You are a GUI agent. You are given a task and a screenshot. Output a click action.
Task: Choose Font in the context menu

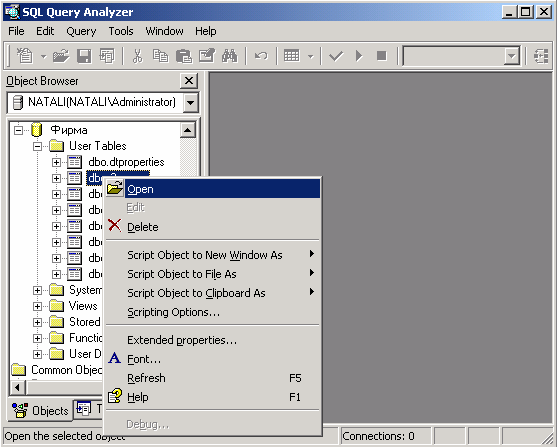pyautogui.click(x=213, y=359)
